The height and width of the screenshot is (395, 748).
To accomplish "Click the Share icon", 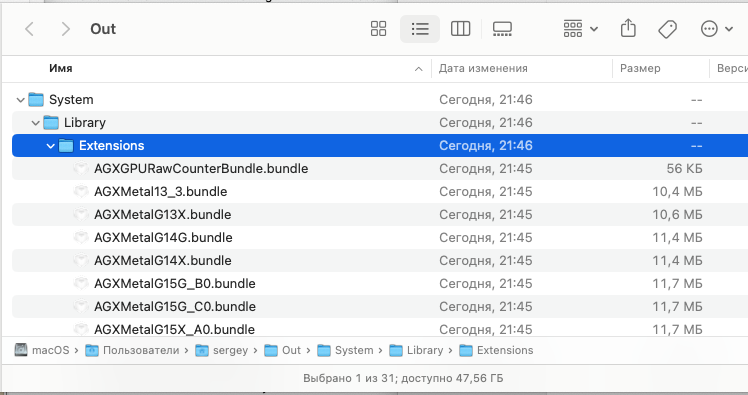I will 628,28.
